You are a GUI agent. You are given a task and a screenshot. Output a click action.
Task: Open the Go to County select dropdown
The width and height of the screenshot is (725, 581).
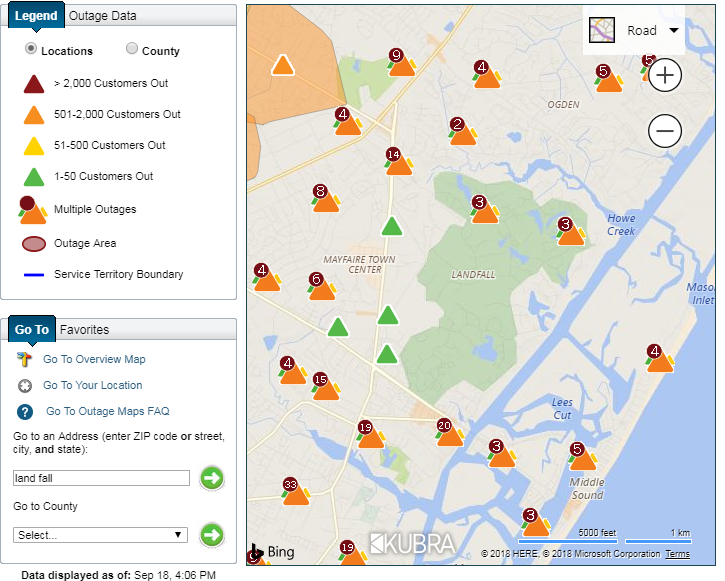[100, 535]
